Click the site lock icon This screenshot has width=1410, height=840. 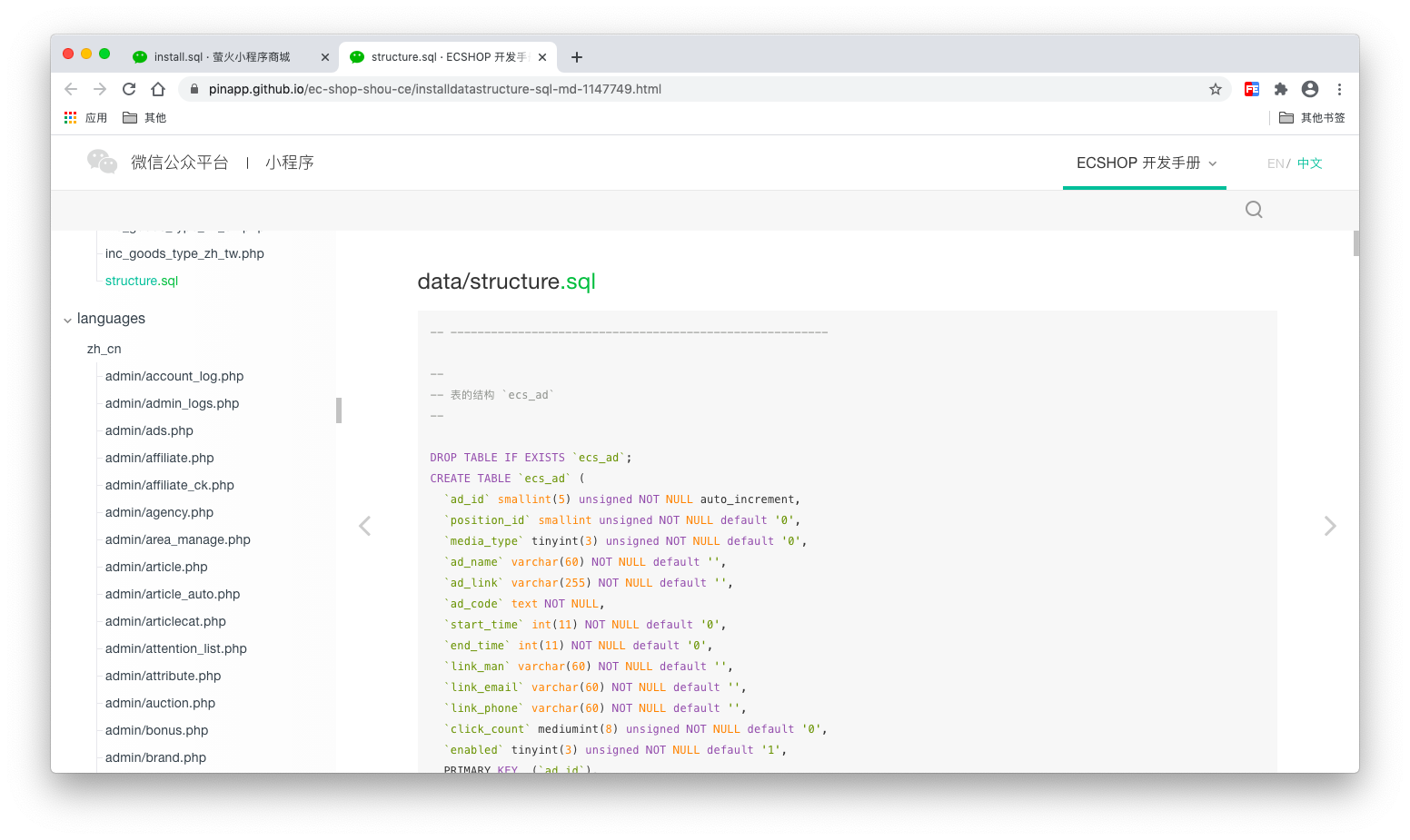coord(194,89)
